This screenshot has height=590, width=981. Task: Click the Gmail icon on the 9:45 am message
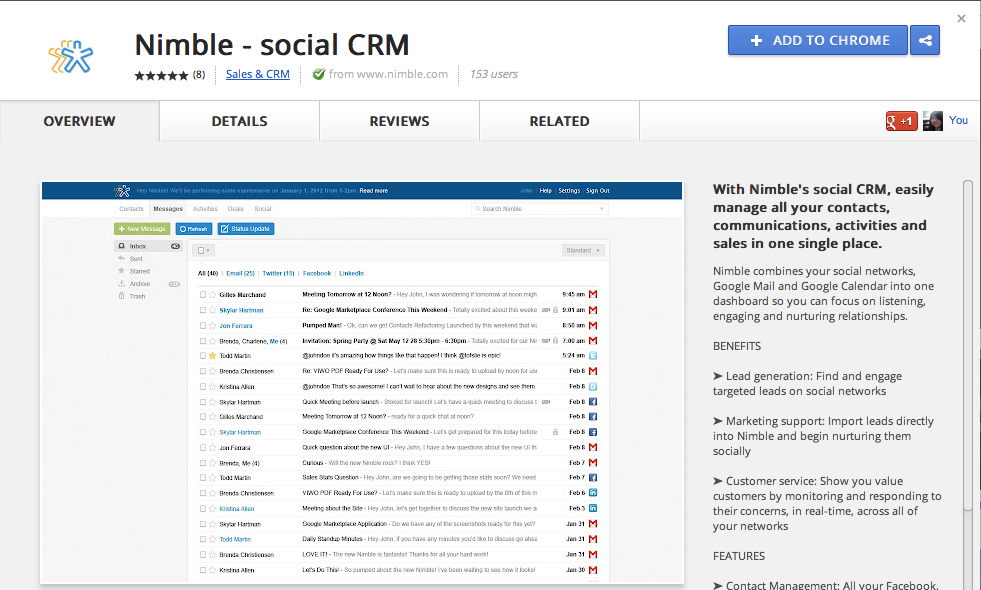point(593,294)
